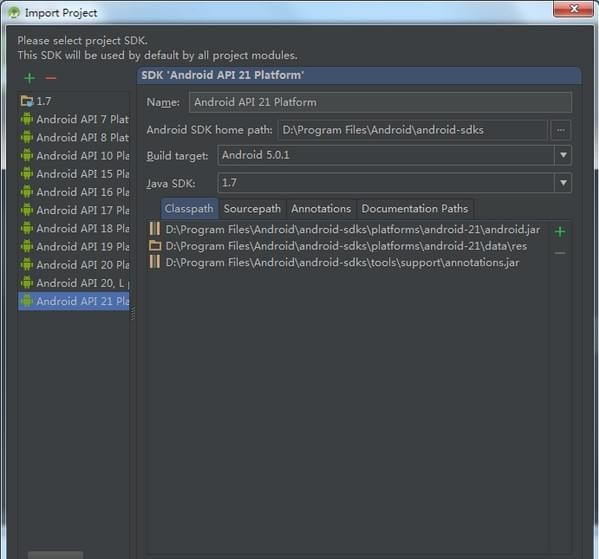The width and height of the screenshot is (599, 559).
Task: Click Android icon for API 8 Platform
Action: (x=27, y=137)
